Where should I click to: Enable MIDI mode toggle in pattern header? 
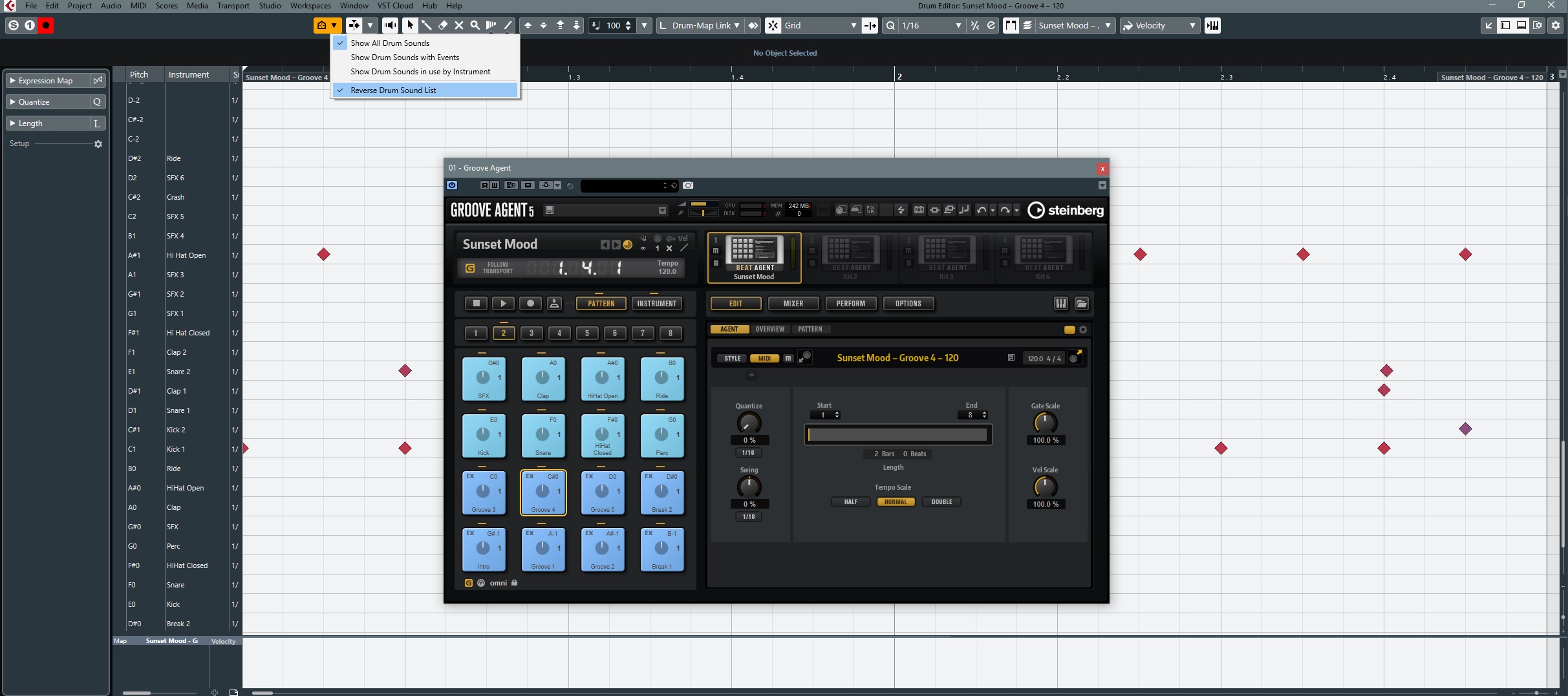point(764,358)
